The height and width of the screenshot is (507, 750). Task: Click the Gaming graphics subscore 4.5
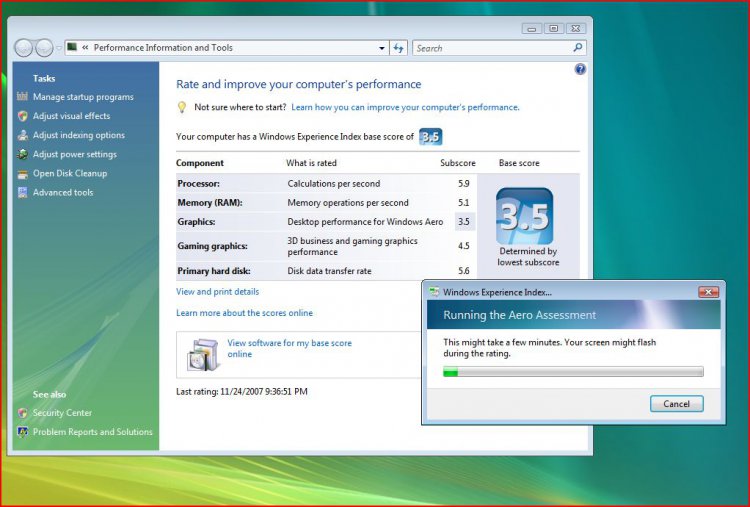coord(463,246)
